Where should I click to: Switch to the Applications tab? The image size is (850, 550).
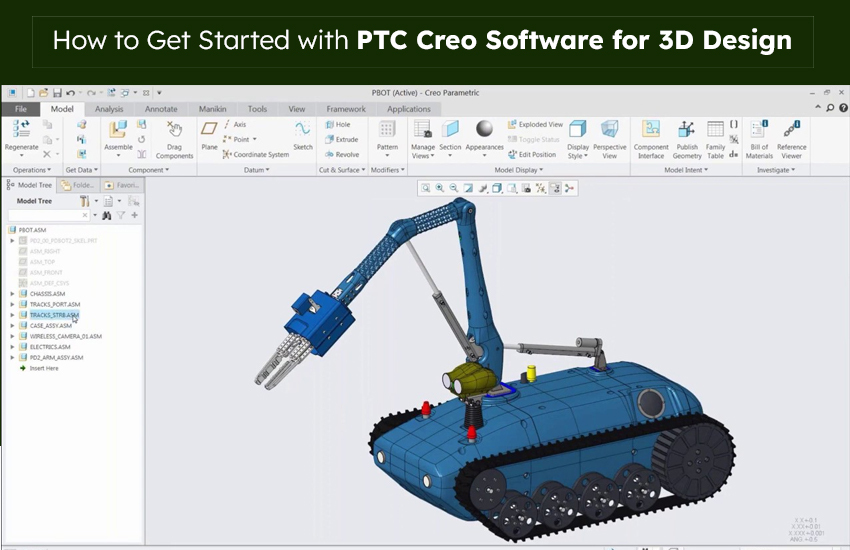click(x=409, y=109)
